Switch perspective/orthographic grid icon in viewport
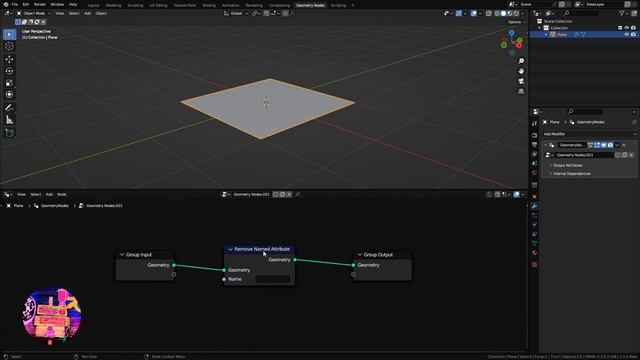 click(521, 91)
